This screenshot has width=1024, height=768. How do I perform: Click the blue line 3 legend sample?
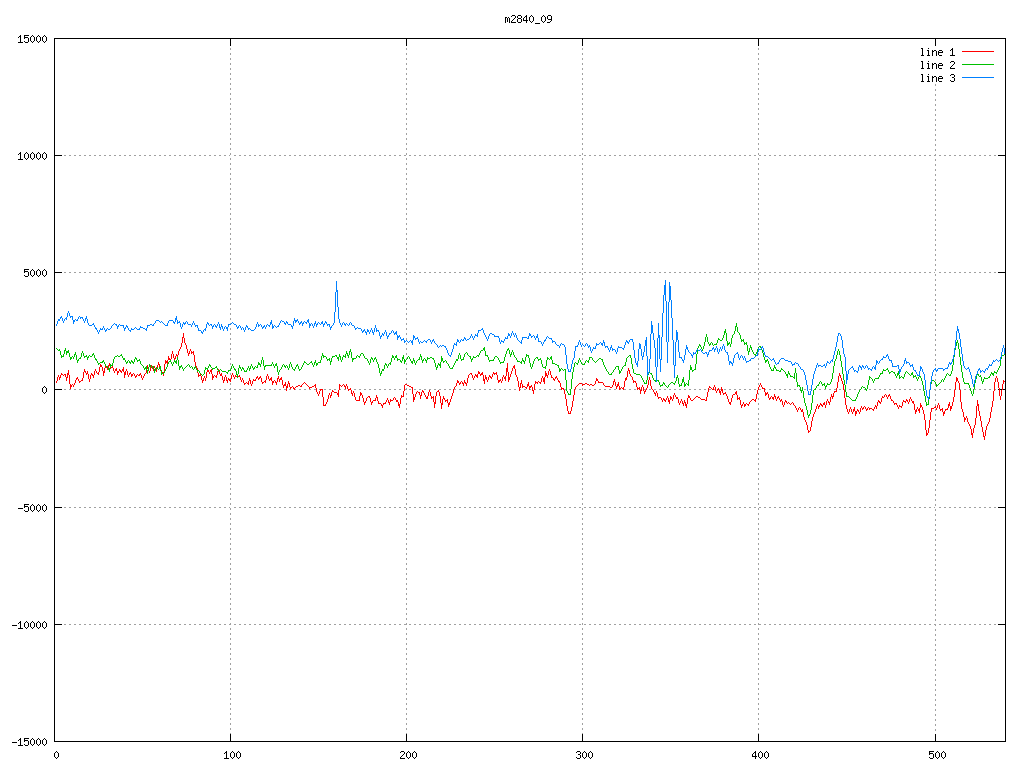click(x=978, y=78)
